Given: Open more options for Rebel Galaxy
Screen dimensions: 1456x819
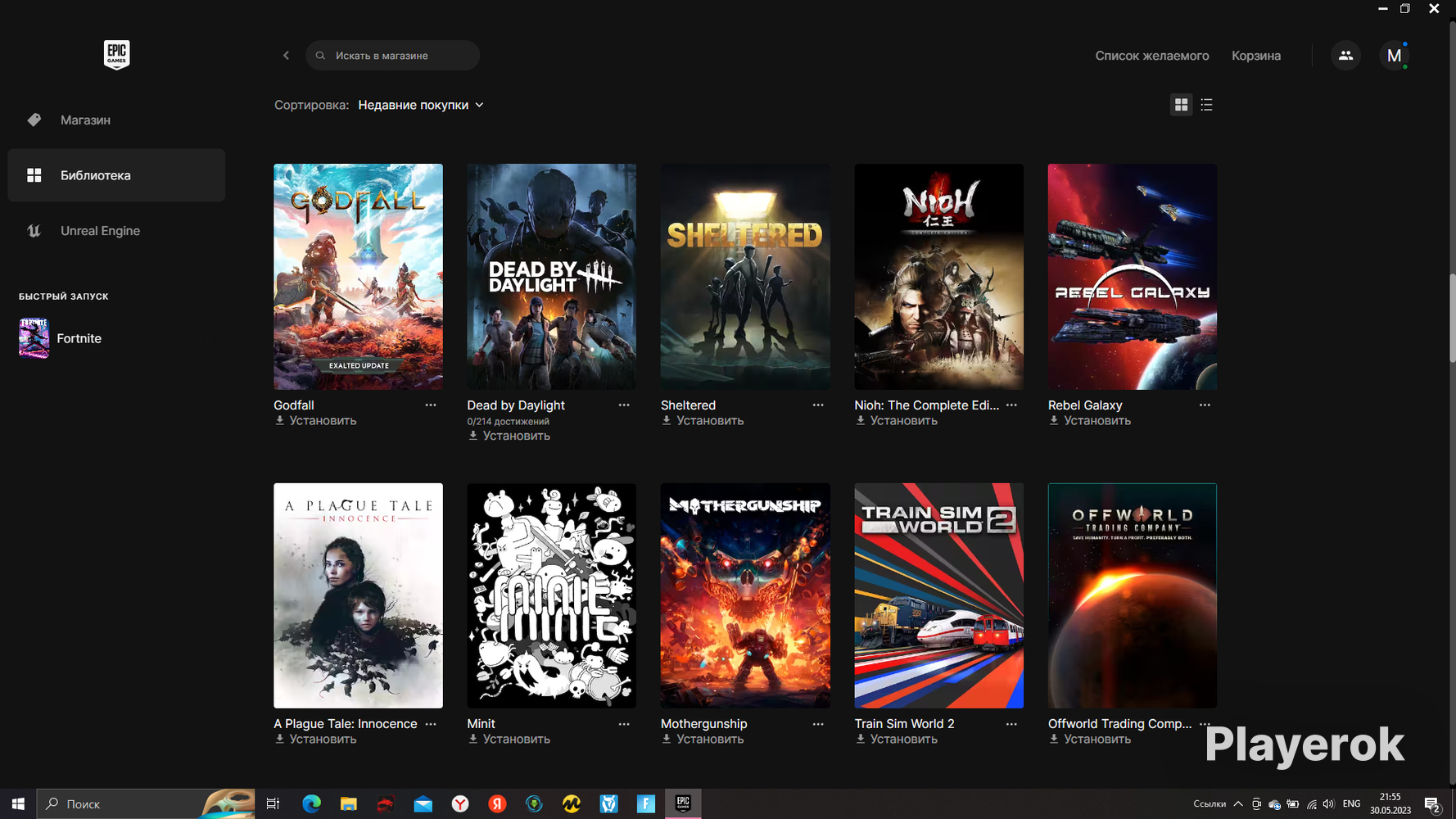Looking at the screenshot, I should (1205, 405).
